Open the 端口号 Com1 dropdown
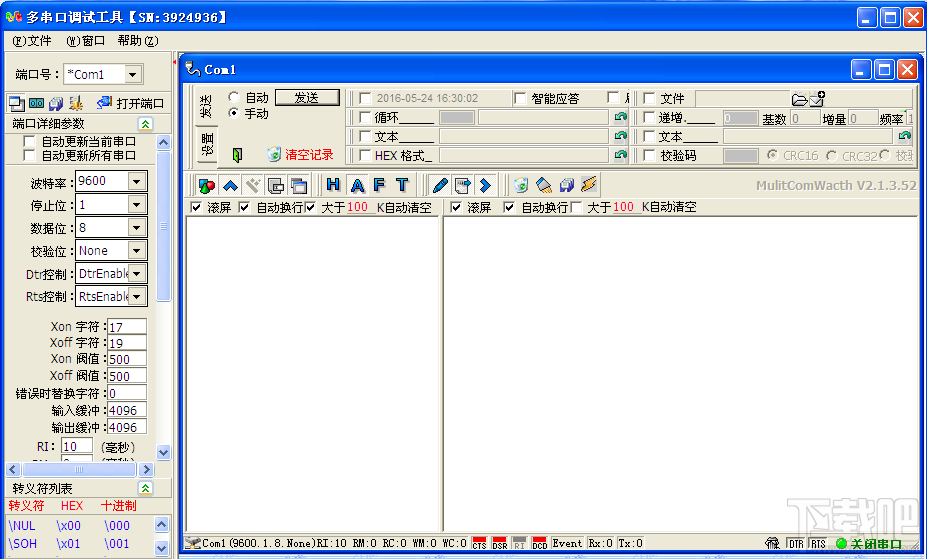Viewport: 927px width, 559px height. (132, 74)
